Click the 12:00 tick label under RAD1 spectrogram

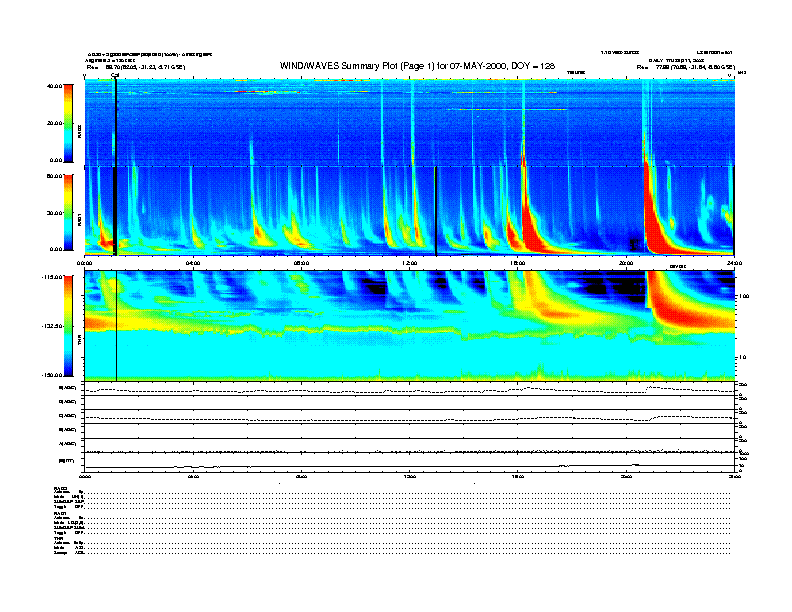410,263
